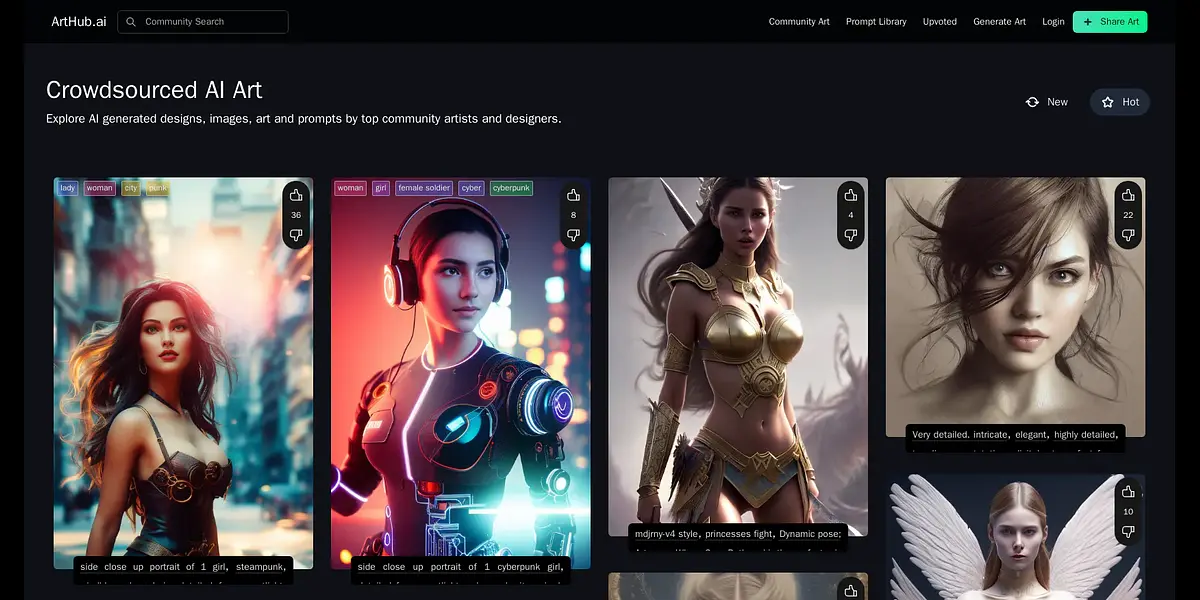Upvote the sepia windswept hair portrait

click(x=1128, y=195)
